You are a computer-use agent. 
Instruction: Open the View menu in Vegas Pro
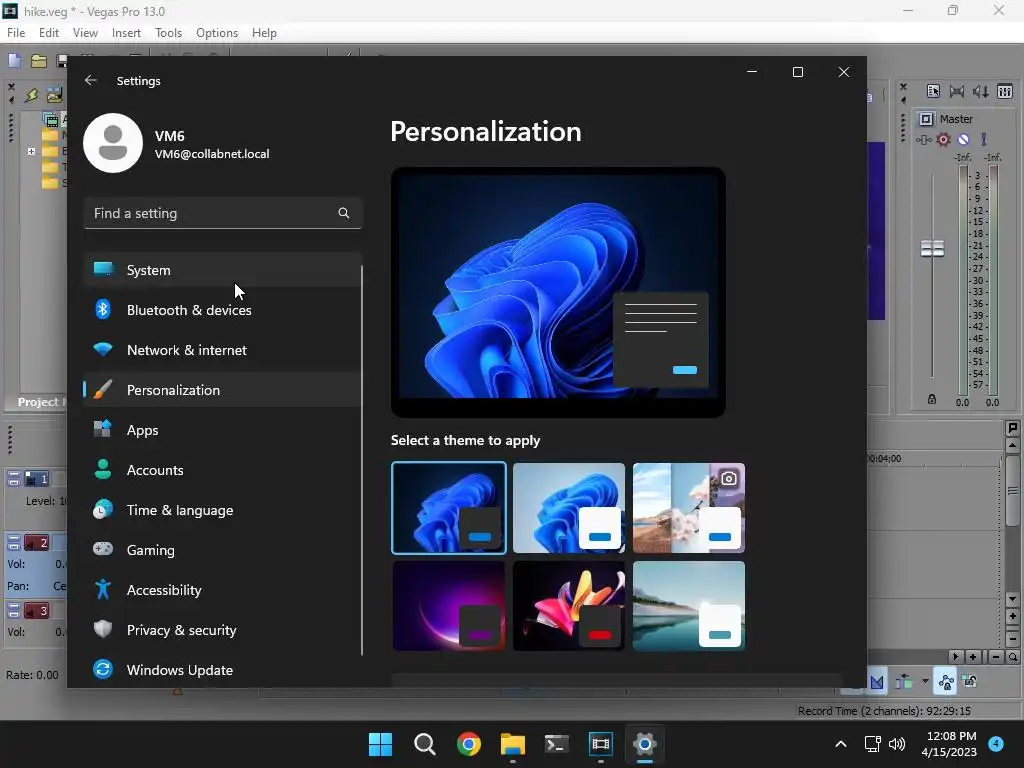coord(85,33)
